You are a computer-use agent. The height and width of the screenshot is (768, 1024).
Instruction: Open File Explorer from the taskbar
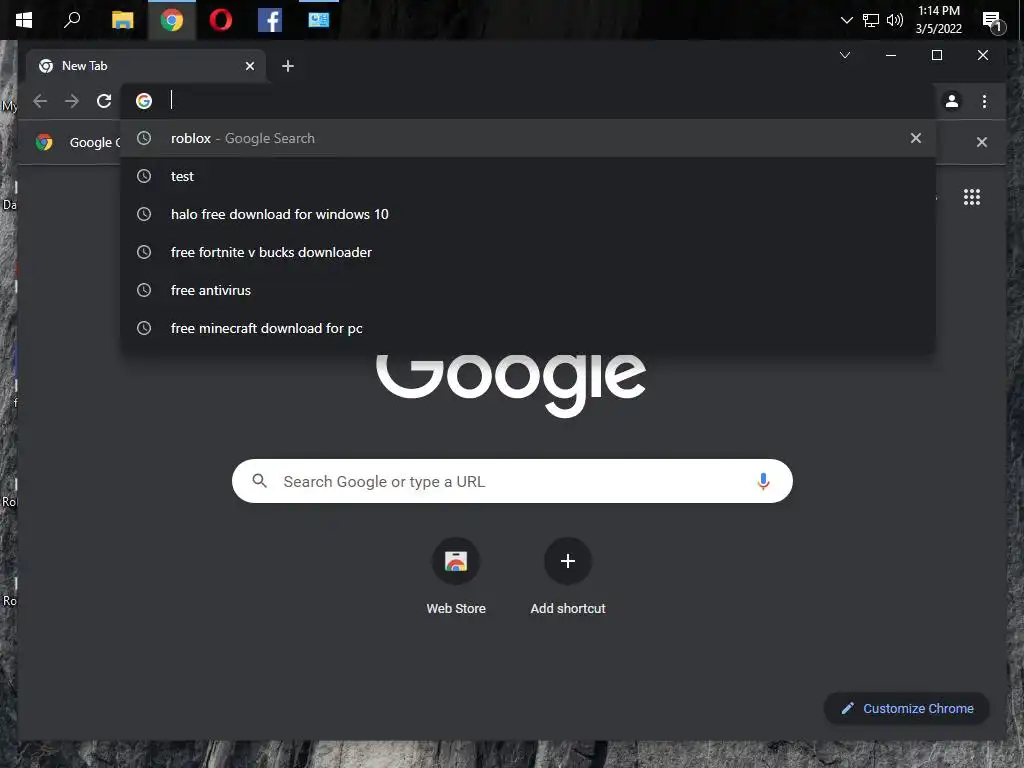click(122, 20)
